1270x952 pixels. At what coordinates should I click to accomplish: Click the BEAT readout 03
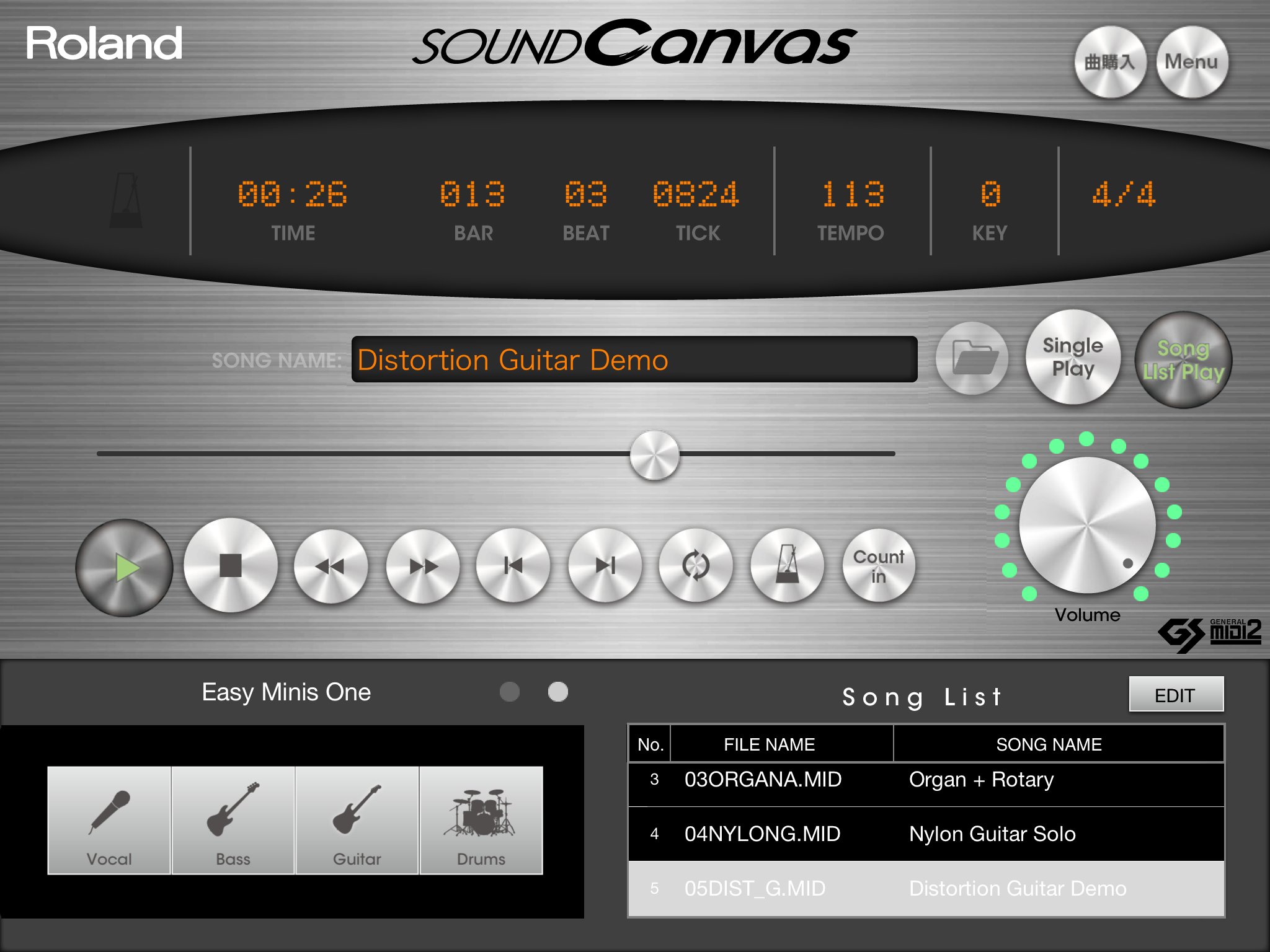click(585, 194)
